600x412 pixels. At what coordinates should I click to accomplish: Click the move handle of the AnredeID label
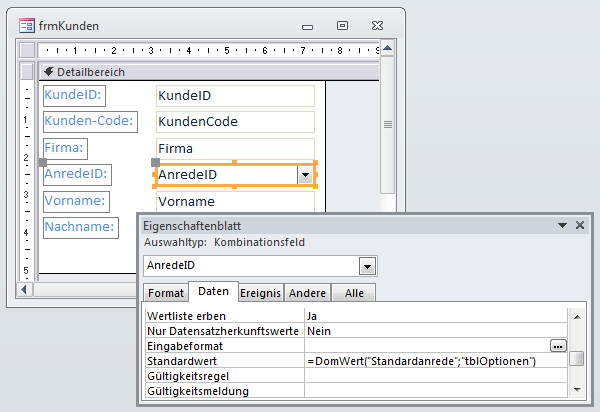[42, 162]
